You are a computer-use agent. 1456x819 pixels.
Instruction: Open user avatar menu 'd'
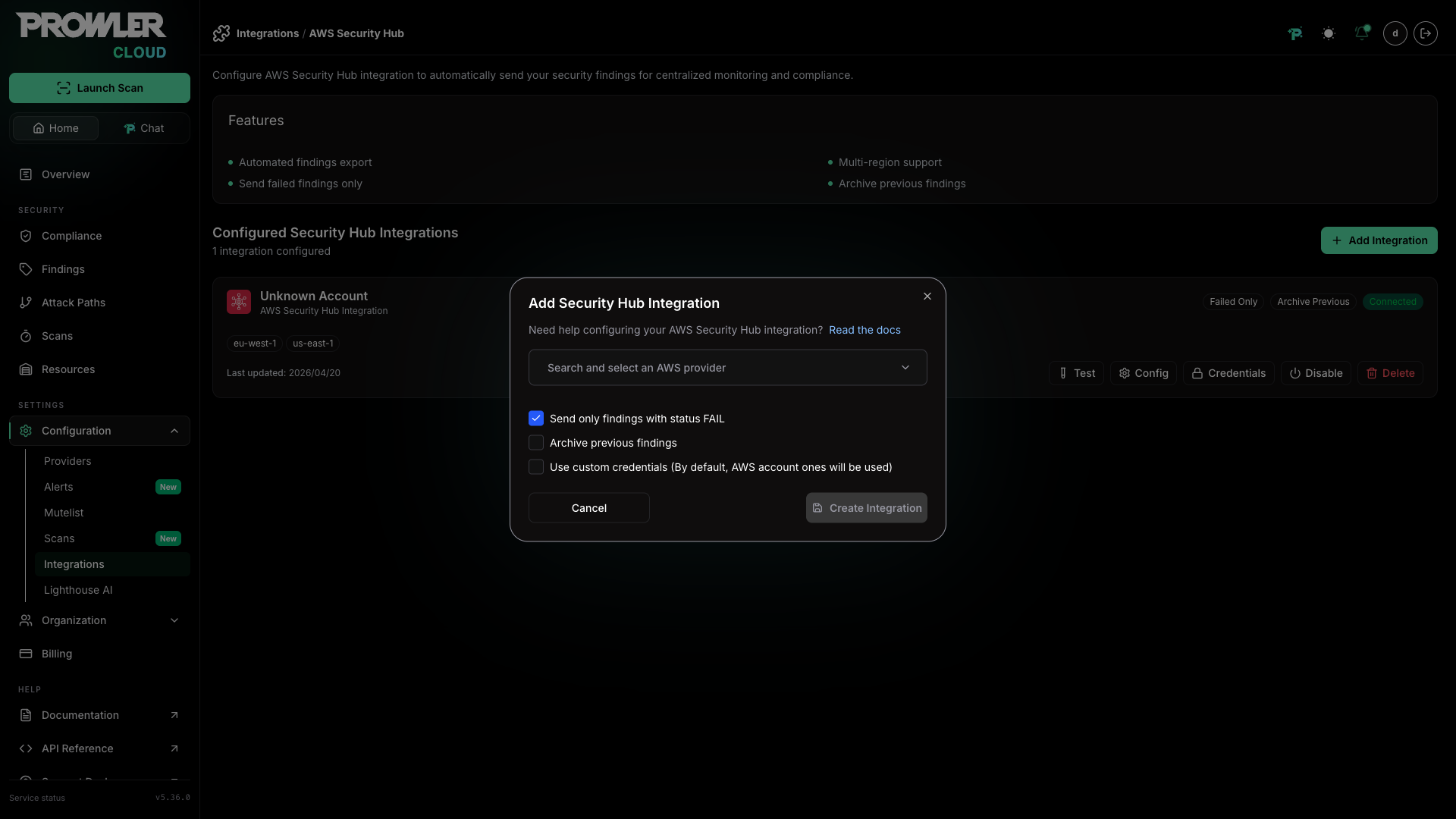pos(1395,33)
